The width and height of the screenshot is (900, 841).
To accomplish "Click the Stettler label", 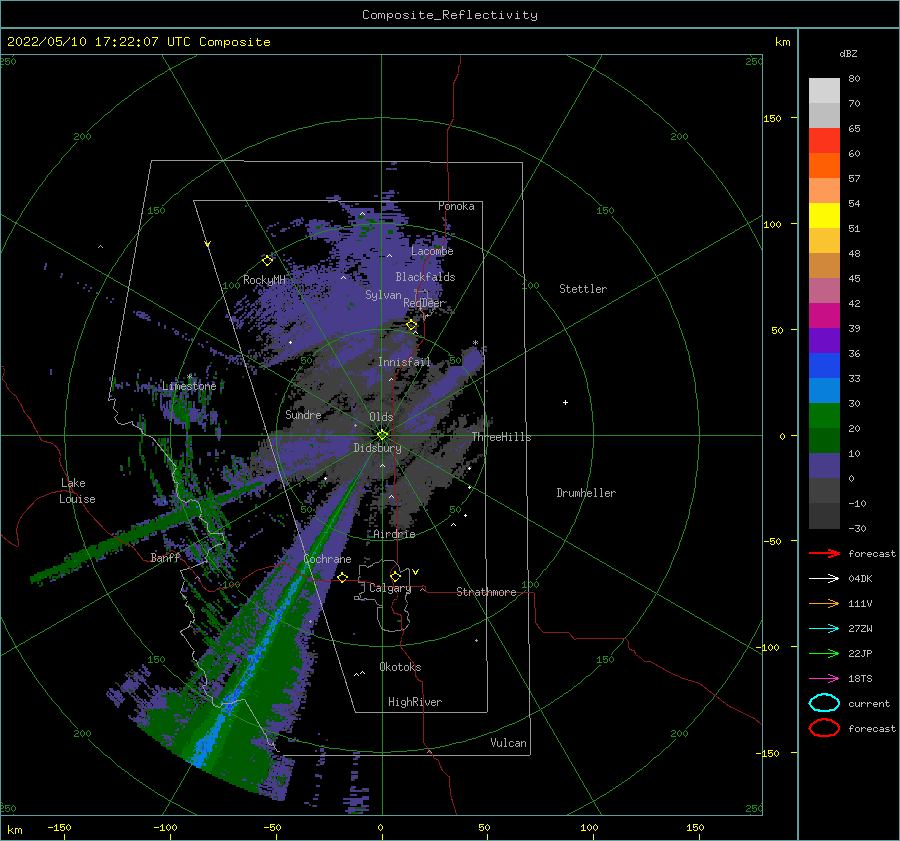I will [583, 289].
